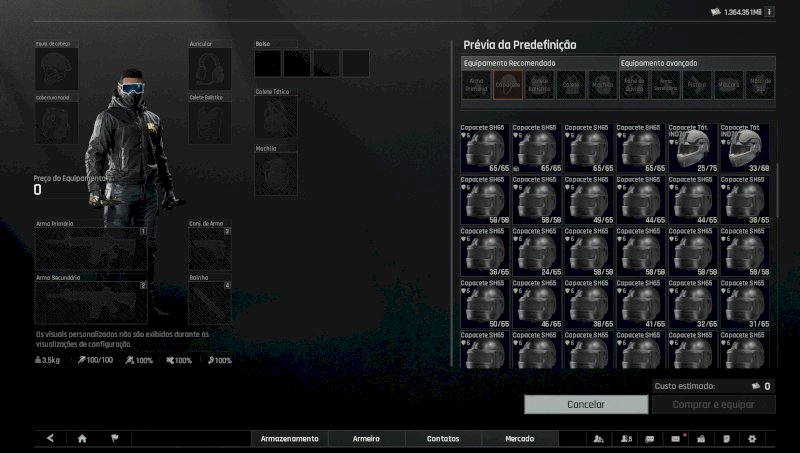Open settings with the gear icon
This screenshot has height=453, width=800.
[x=752, y=438]
